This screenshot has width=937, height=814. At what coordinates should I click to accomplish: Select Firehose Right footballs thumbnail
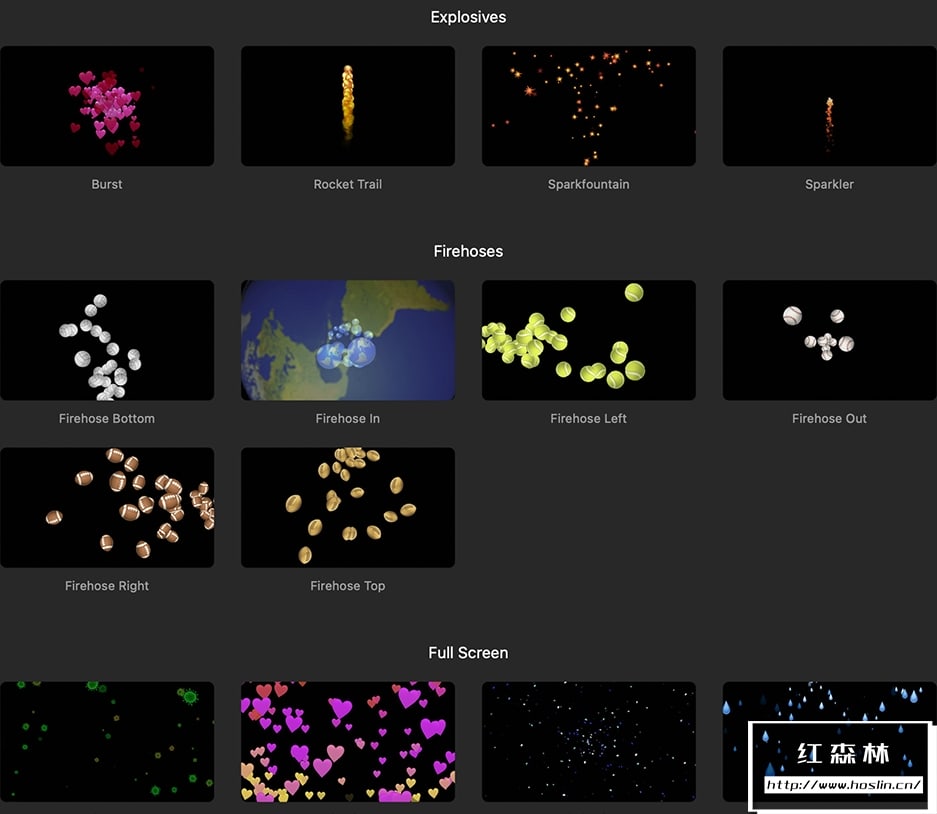coord(107,507)
